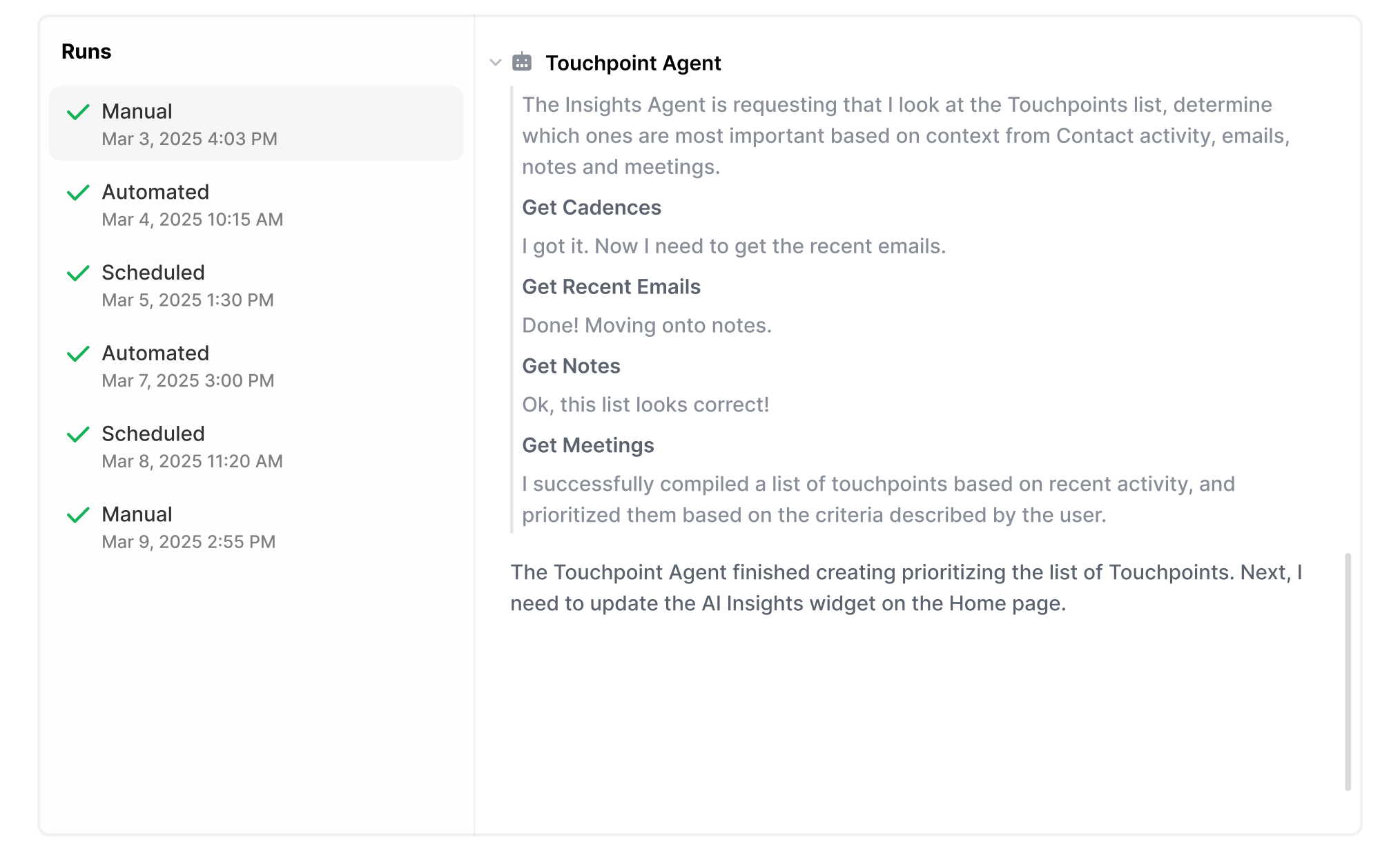Click green checkmark of Mar 7 Automated run

(78, 354)
